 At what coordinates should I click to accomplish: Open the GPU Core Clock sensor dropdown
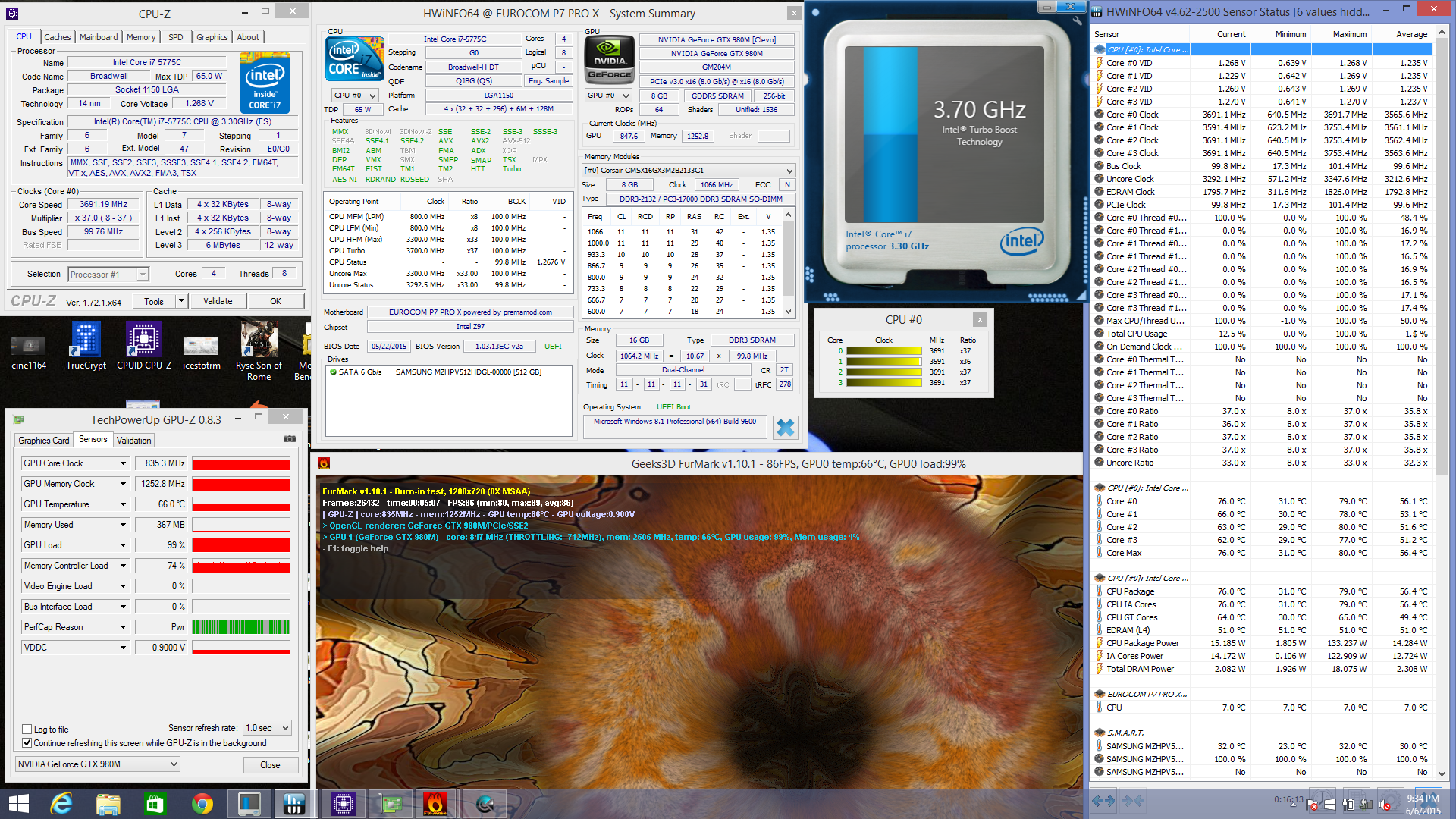(x=123, y=463)
